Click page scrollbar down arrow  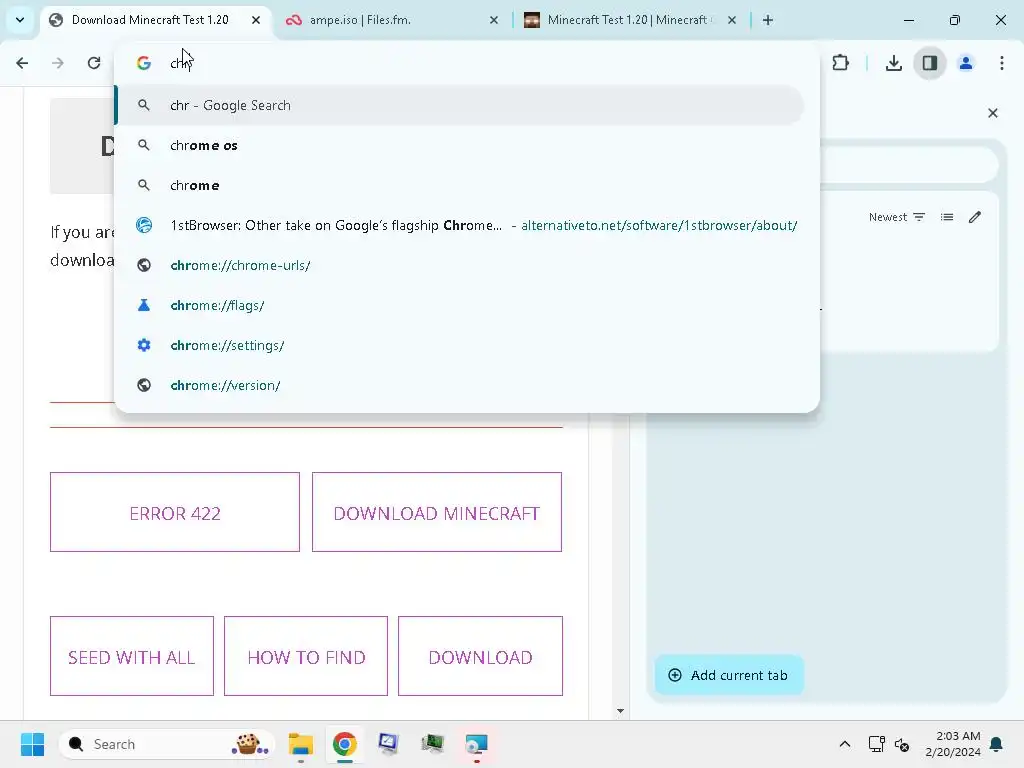pos(620,711)
